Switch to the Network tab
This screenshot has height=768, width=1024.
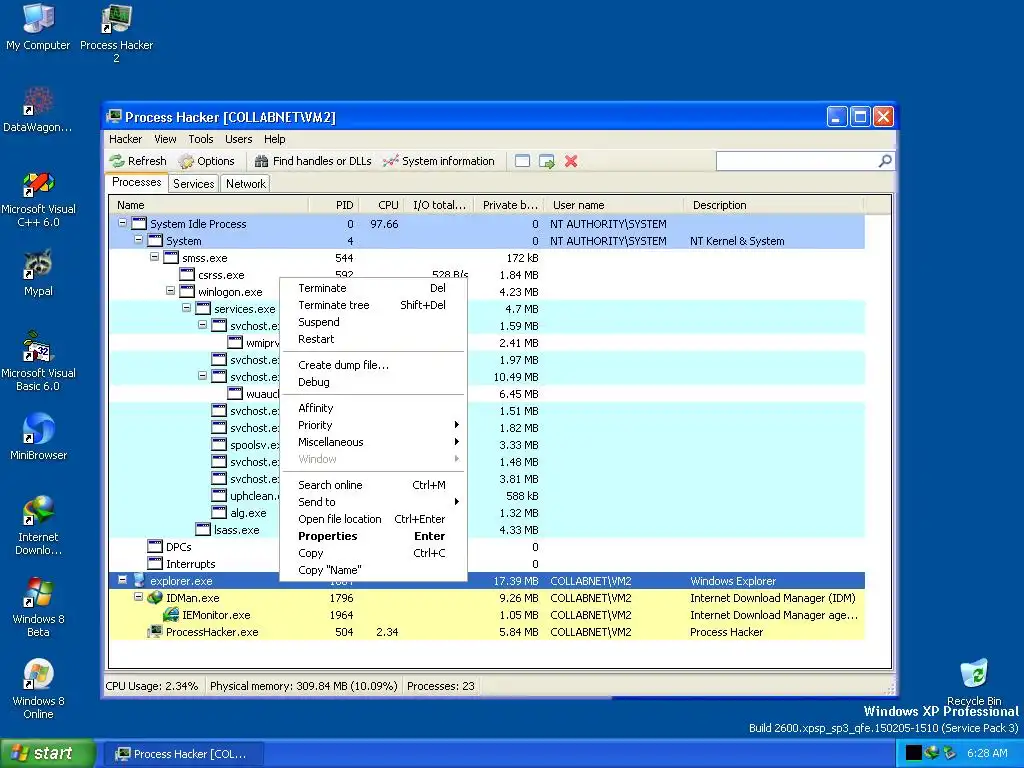(246, 184)
